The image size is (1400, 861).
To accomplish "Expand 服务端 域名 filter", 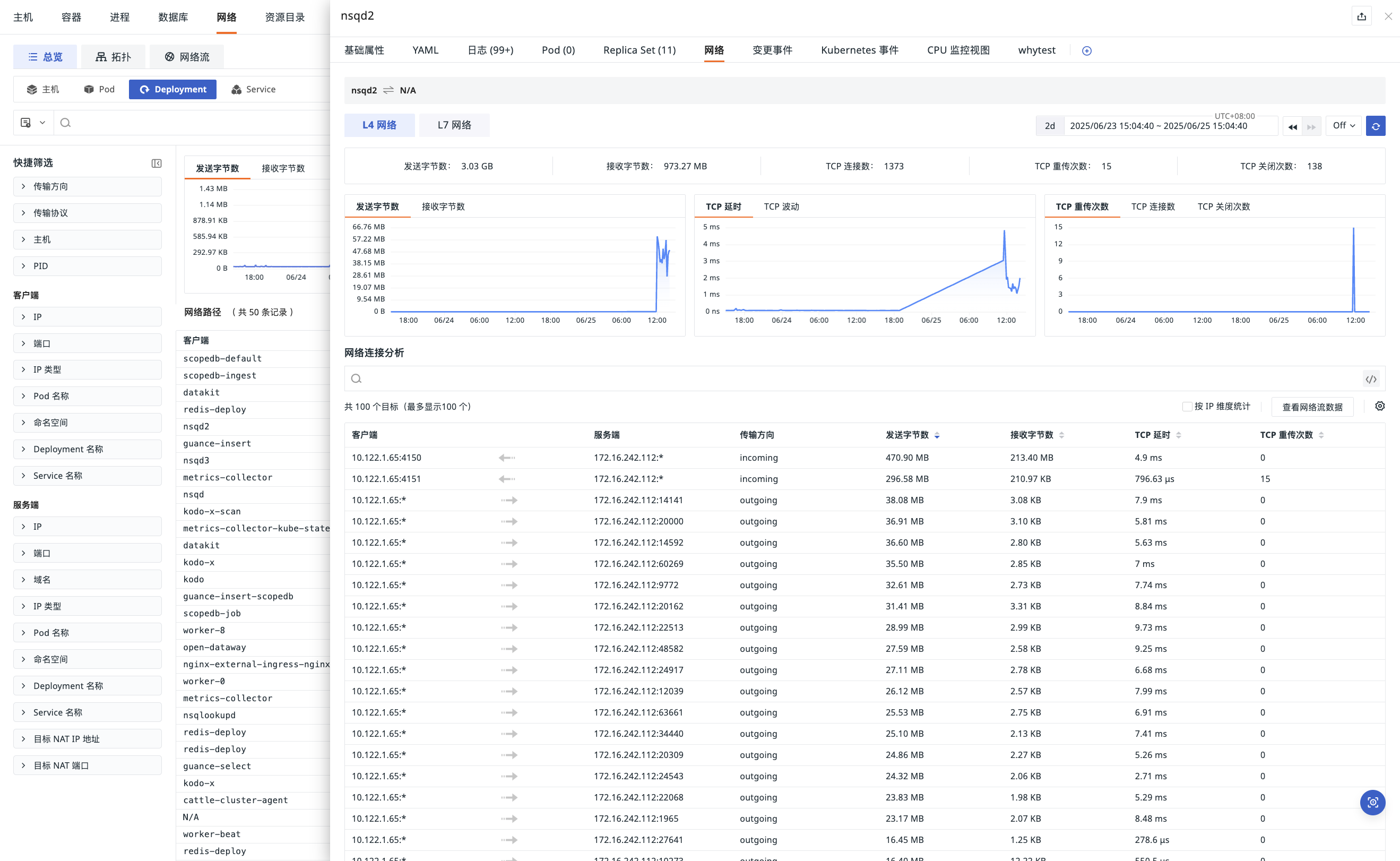I will click(x=87, y=580).
